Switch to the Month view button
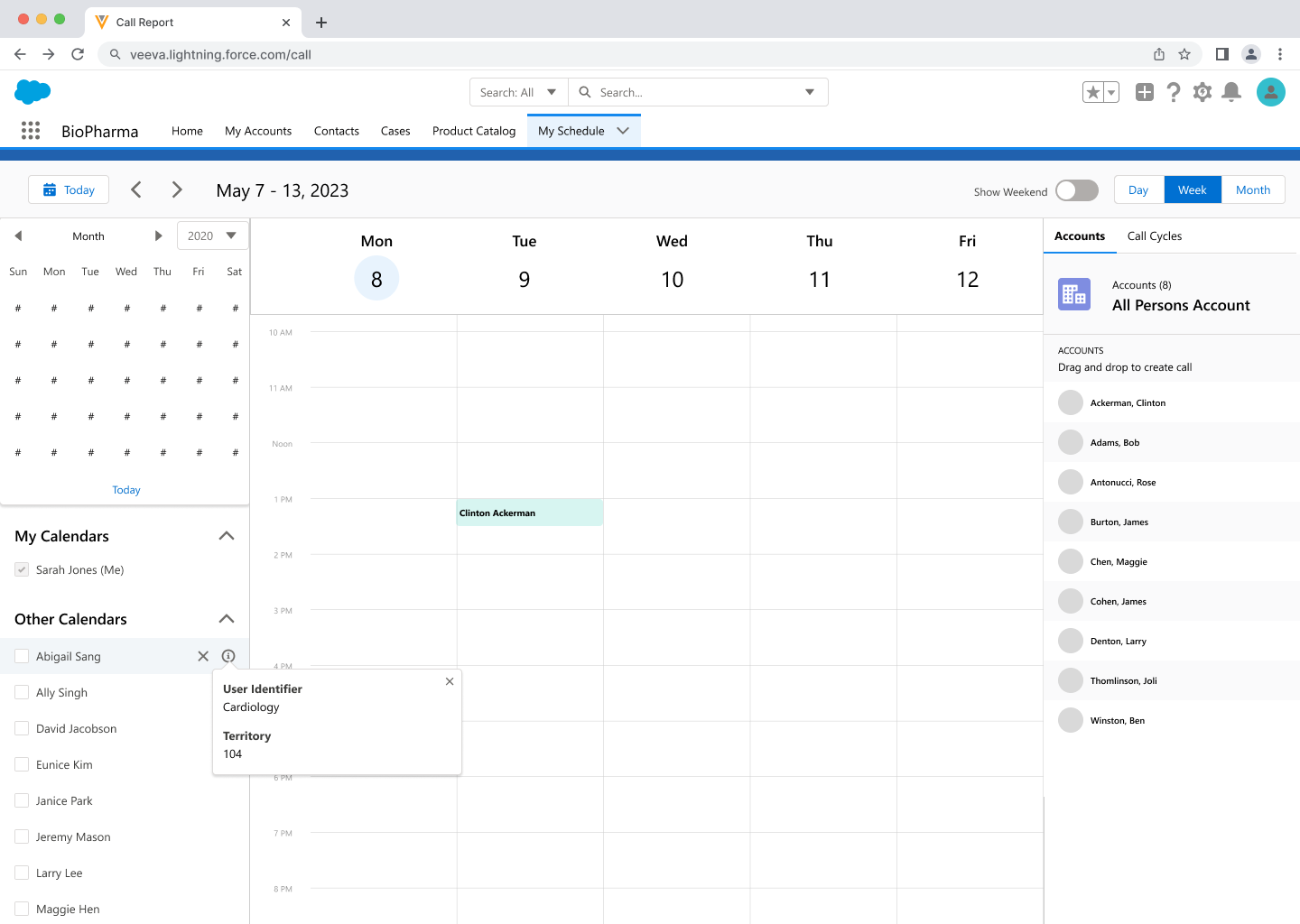The image size is (1300, 924). click(x=1252, y=189)
